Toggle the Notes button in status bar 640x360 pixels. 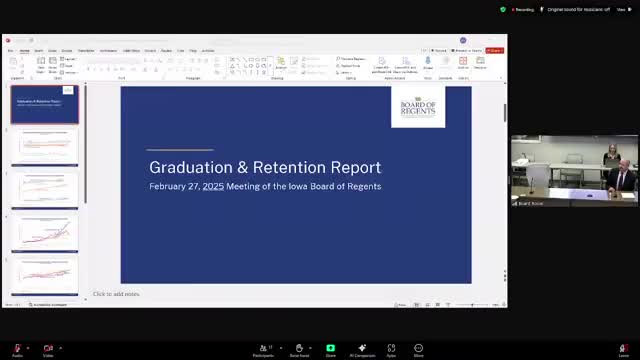click(x=400, y=305)
